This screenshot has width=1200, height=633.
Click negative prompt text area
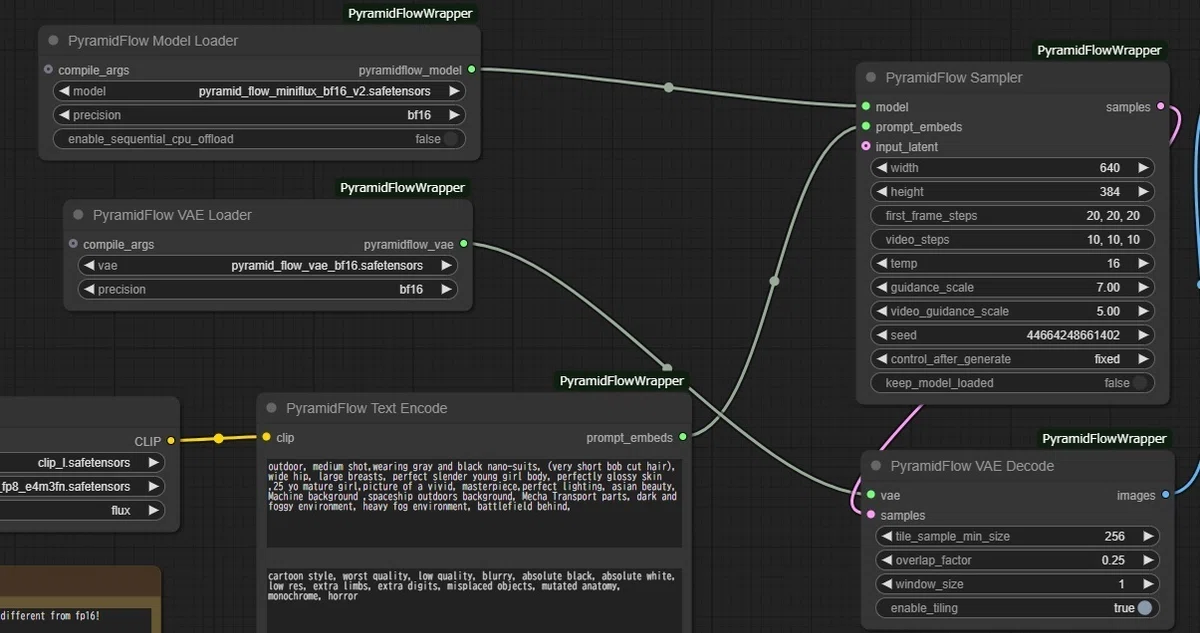coord(474,600)
